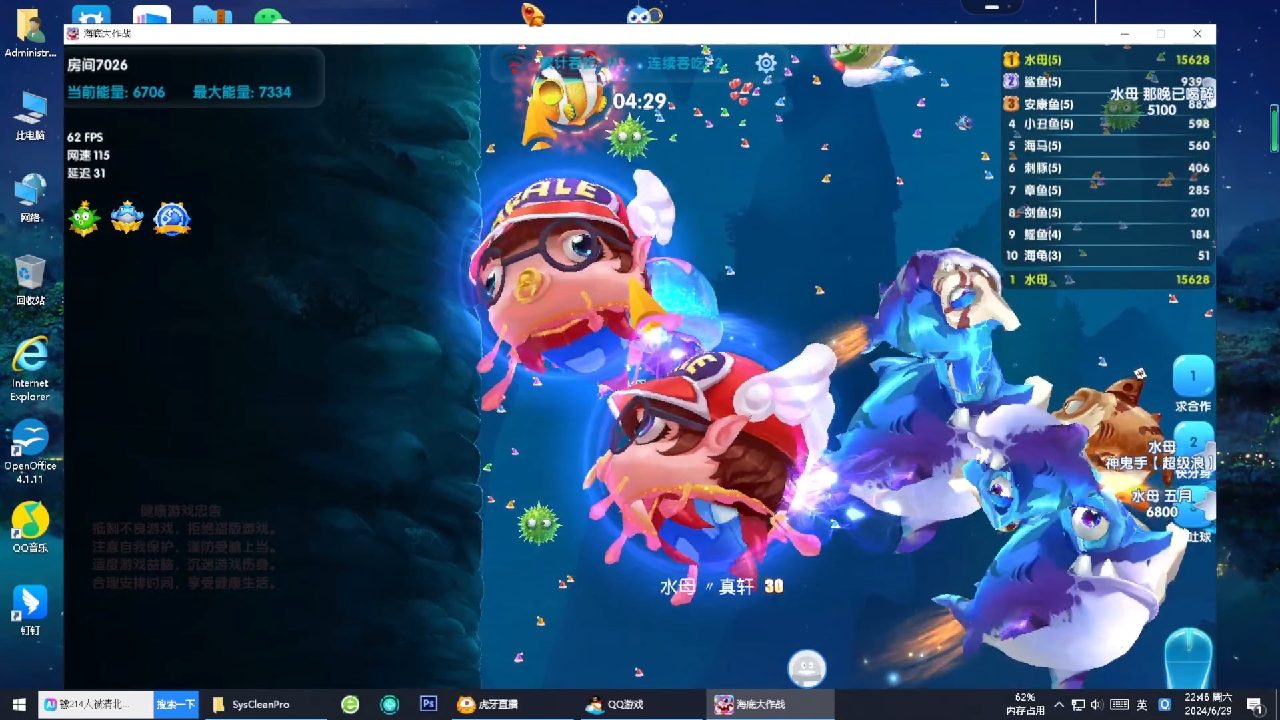This screenshot has width=1280, height=720.
Task: Switch to QQ游戏 taskbar item
Action: coord(614,704)
